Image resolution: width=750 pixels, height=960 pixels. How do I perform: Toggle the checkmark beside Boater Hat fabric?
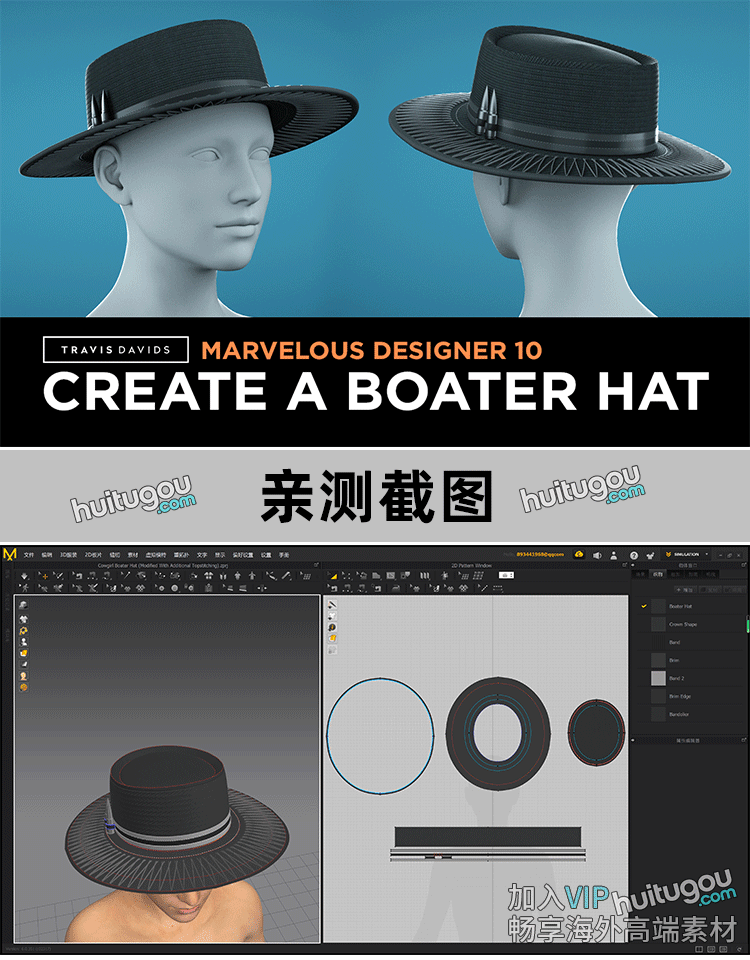[644, 606]
